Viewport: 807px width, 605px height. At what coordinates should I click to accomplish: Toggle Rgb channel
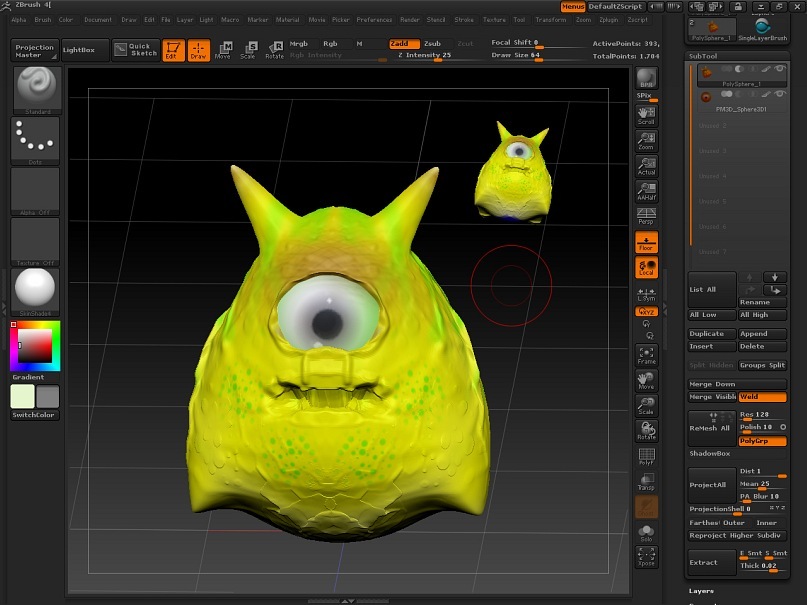click(x=331, y=44)
